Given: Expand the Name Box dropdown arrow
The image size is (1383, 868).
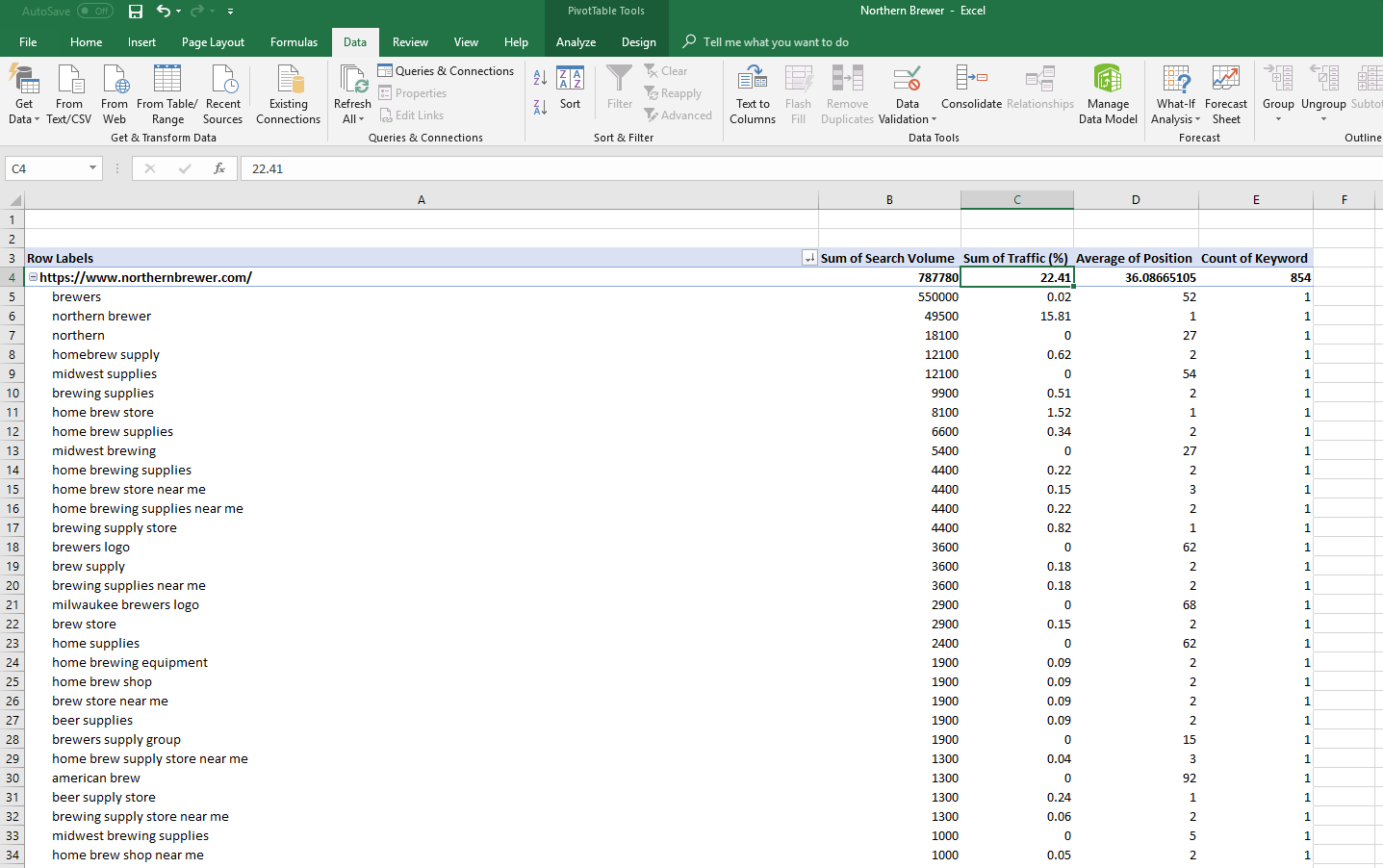Looking at the screenshot, I should [x=92, y=168].
